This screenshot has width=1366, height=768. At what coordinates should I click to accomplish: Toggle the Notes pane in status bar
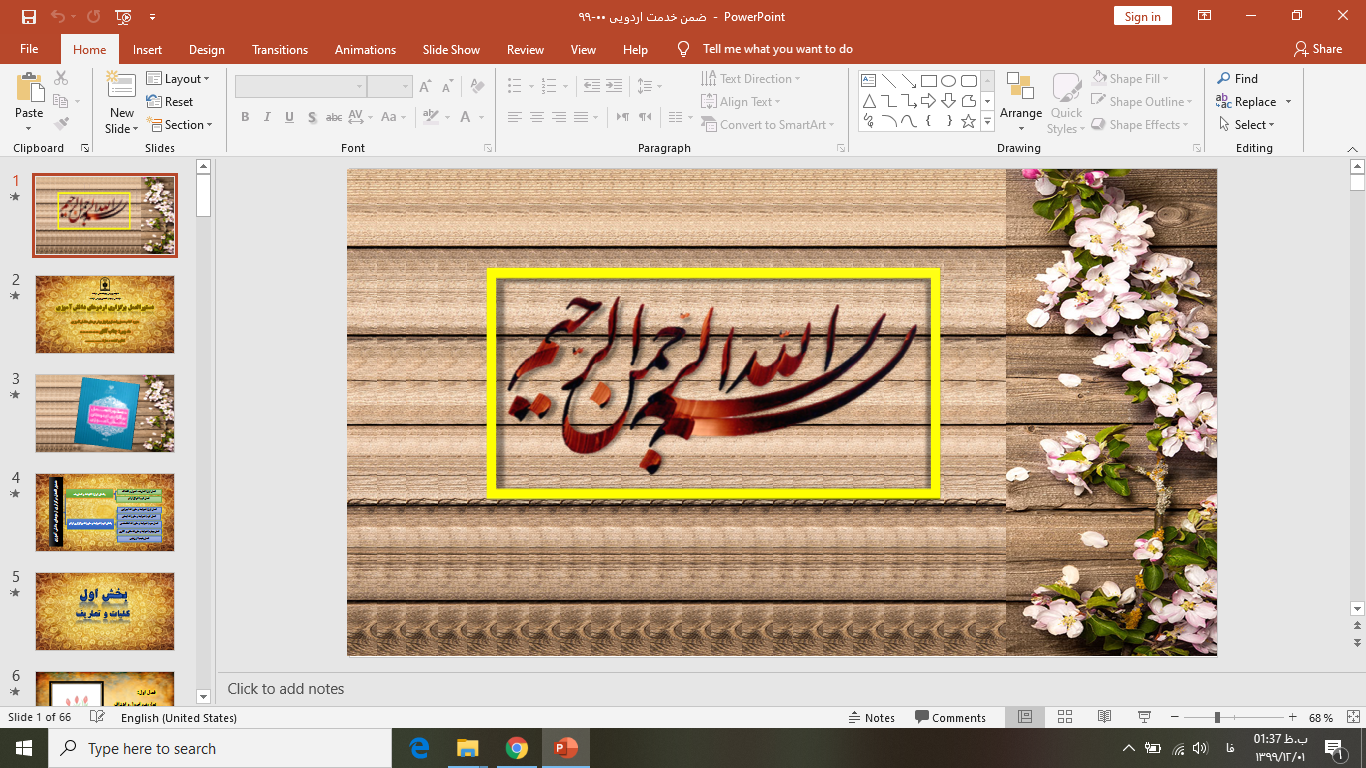871,718
